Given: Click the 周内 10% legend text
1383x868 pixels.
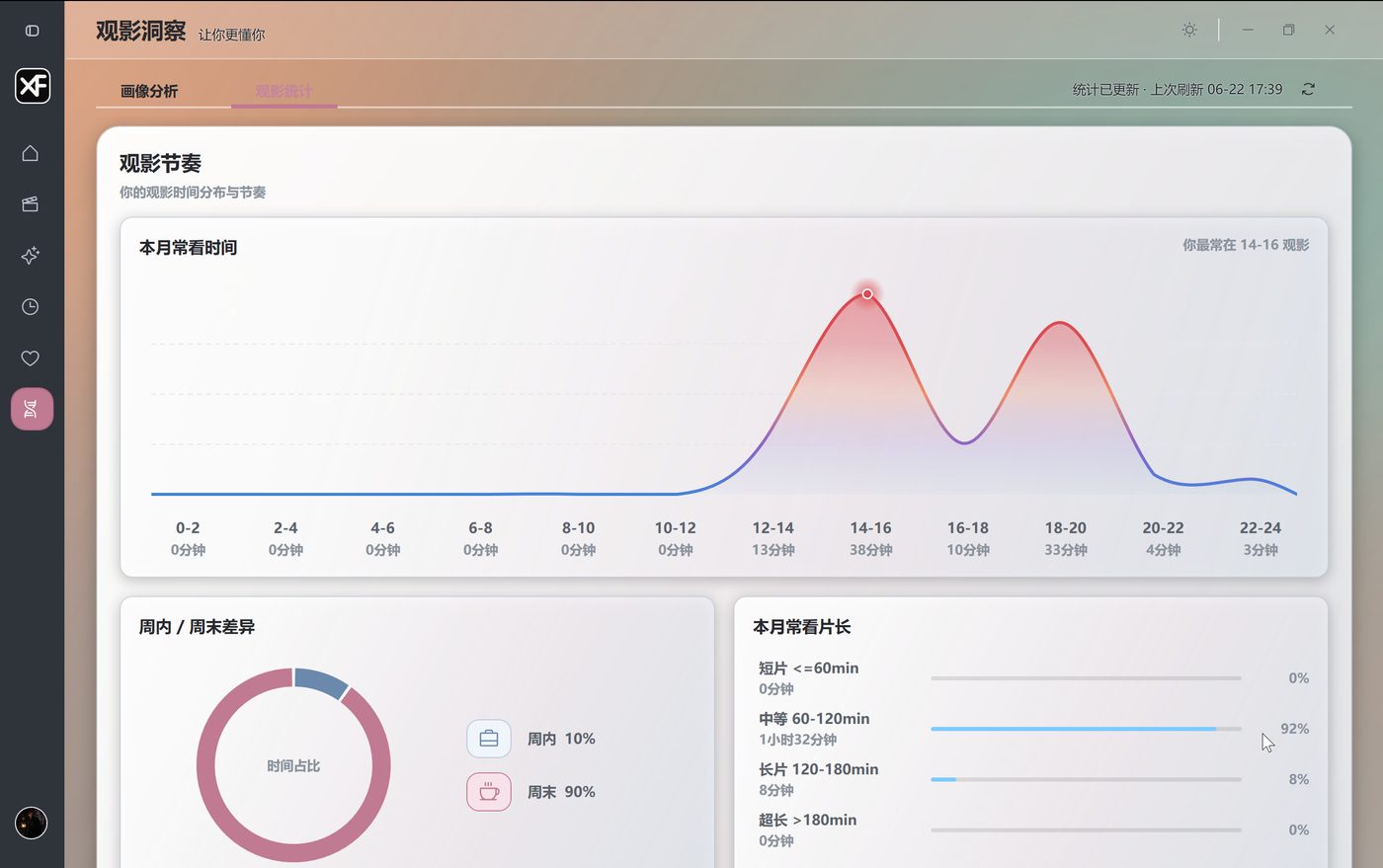Looking at the screenshot, I should [561, 739].
